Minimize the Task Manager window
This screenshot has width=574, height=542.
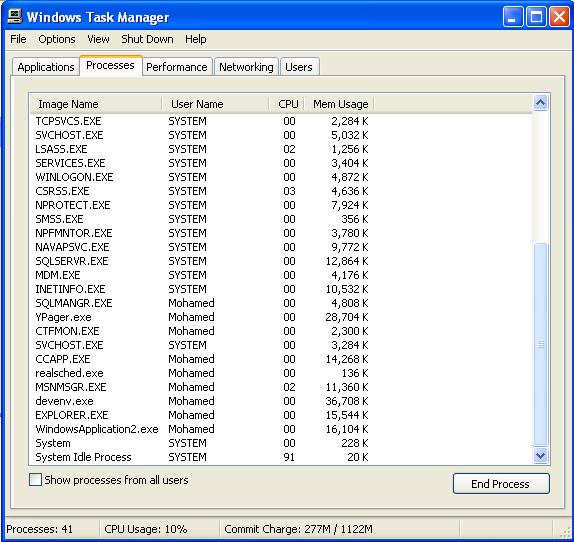[513, 16]
